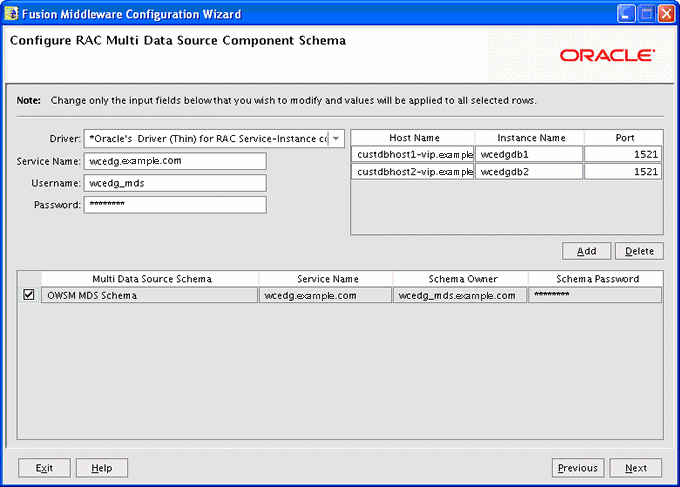This screenshot has width=680, height=487.
Task: Go to the Next wizard page
Action: pos(636,468)
